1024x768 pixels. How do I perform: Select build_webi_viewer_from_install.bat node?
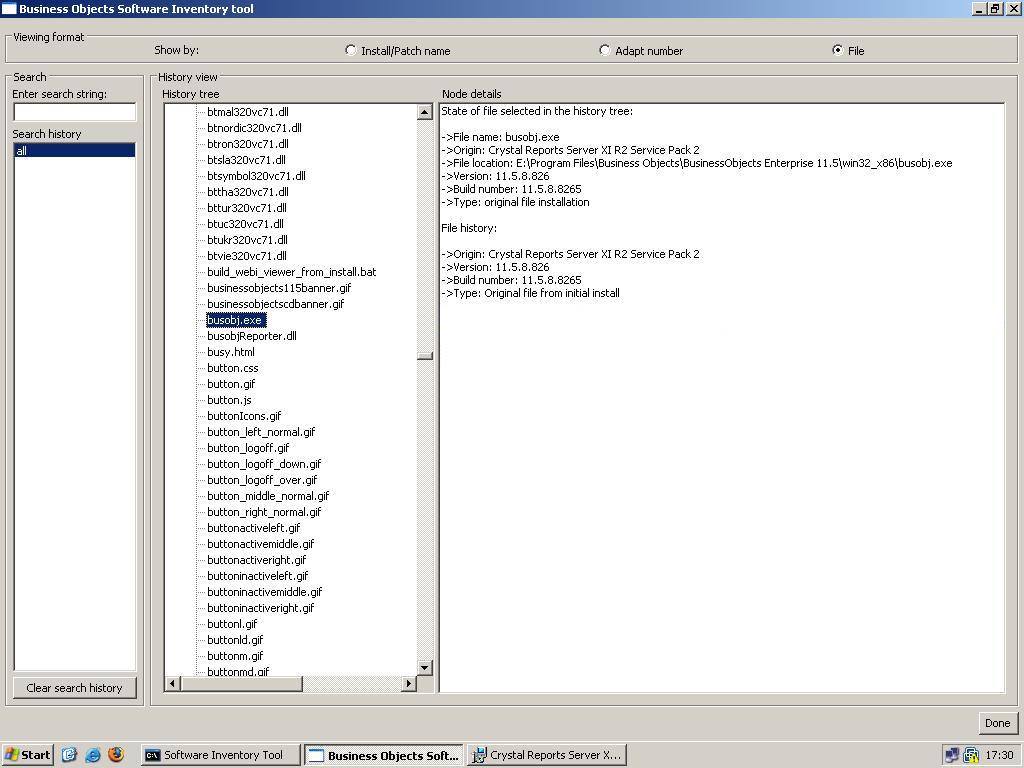(291, 272)
